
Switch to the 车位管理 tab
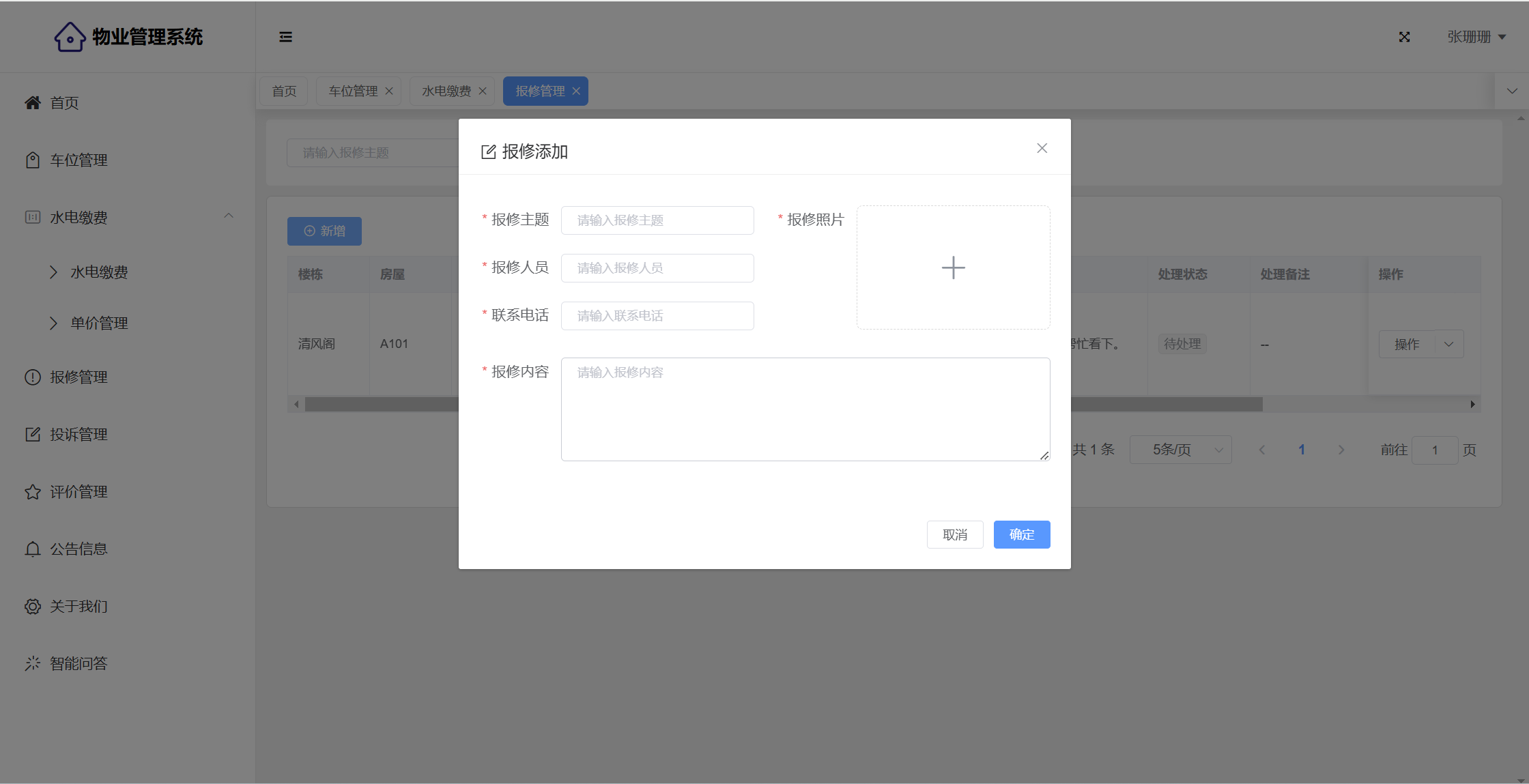click(x=353, y=91)
